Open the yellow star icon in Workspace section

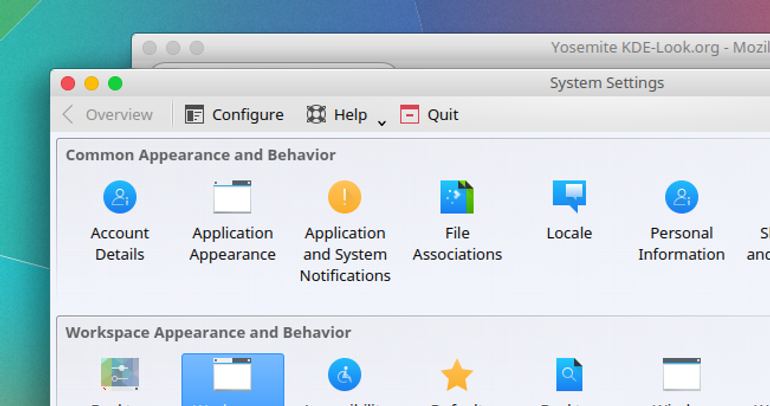[457, 375]
